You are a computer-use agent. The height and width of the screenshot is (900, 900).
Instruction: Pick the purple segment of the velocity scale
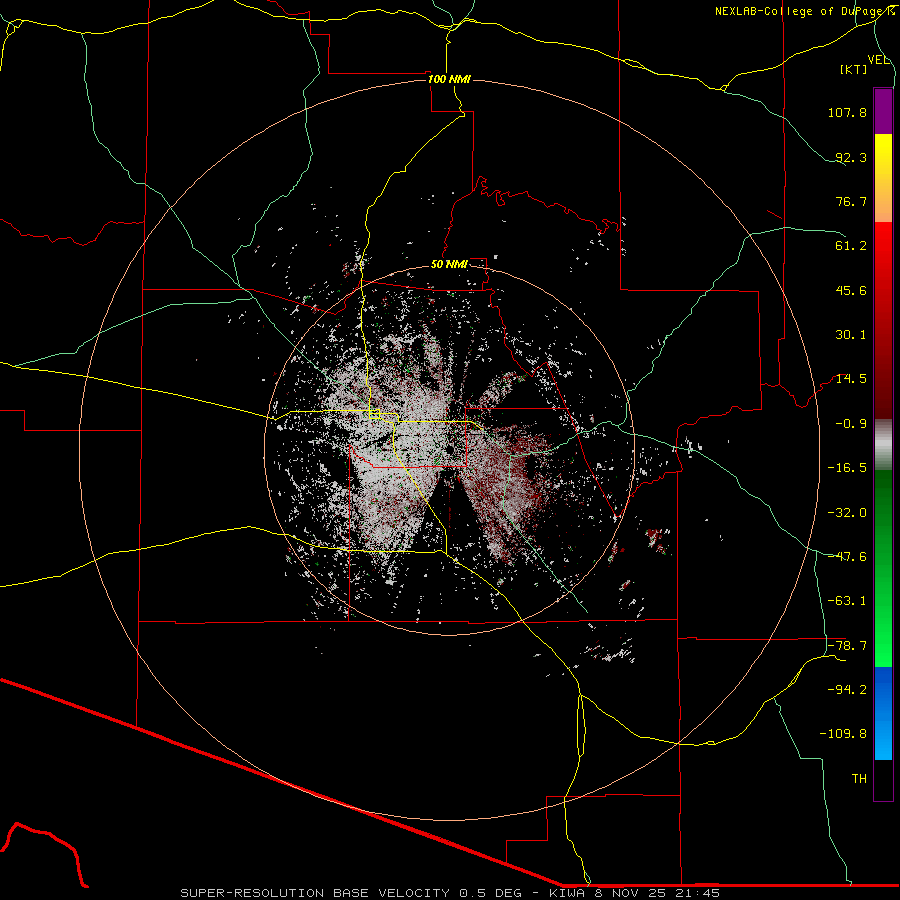pyautogui.click(x=883, y=111)
